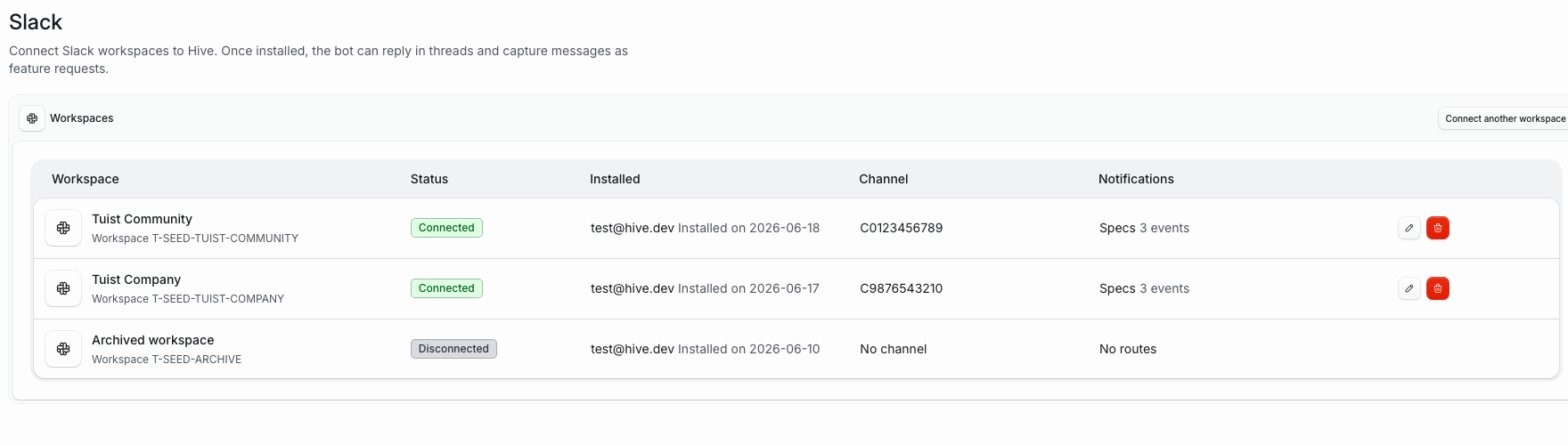1568x445 pixels.
Task: Click the No routes cell
Action: click(x=1128, y=349)
